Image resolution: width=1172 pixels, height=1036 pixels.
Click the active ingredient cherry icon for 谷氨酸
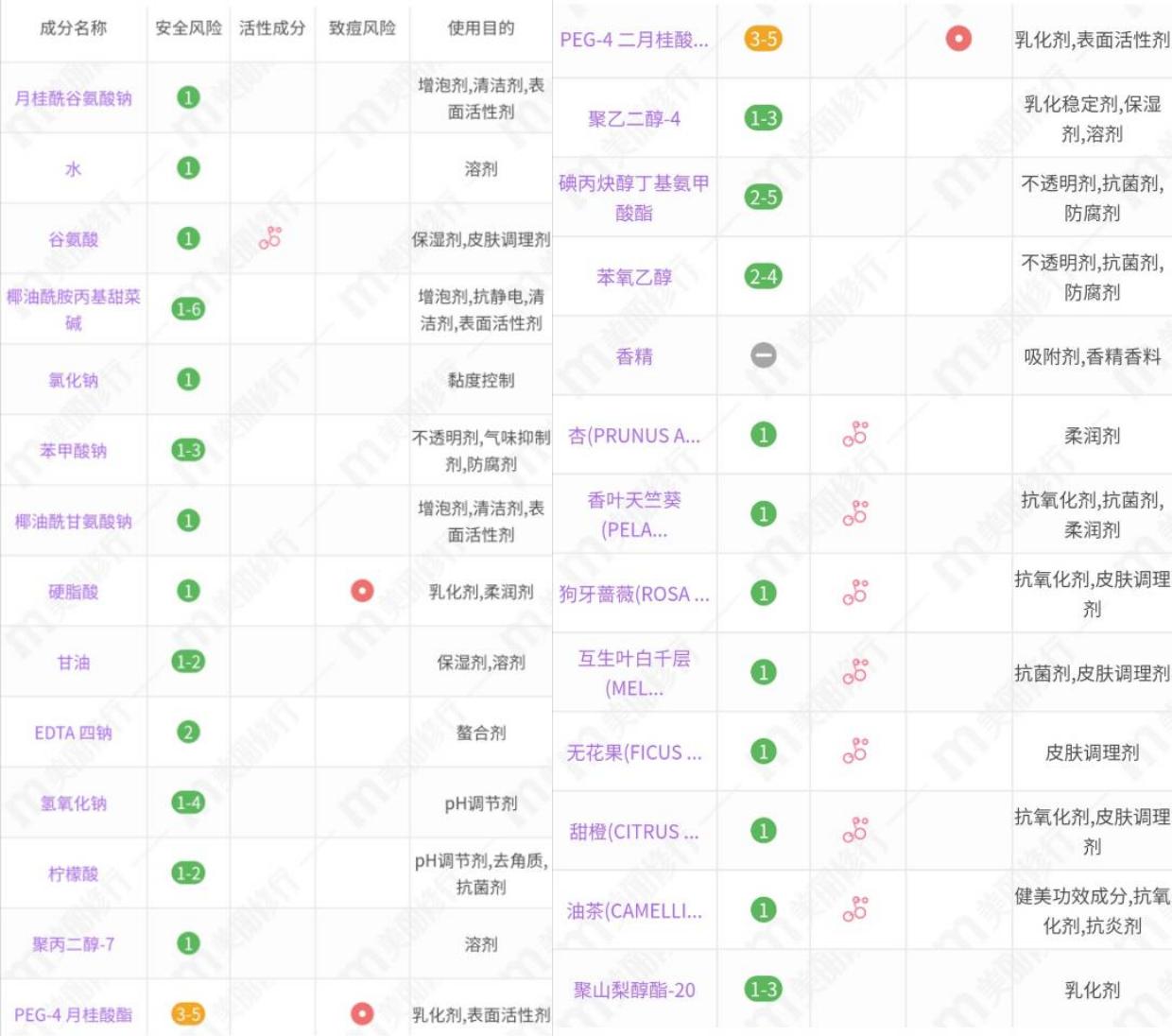click(269, 237)
